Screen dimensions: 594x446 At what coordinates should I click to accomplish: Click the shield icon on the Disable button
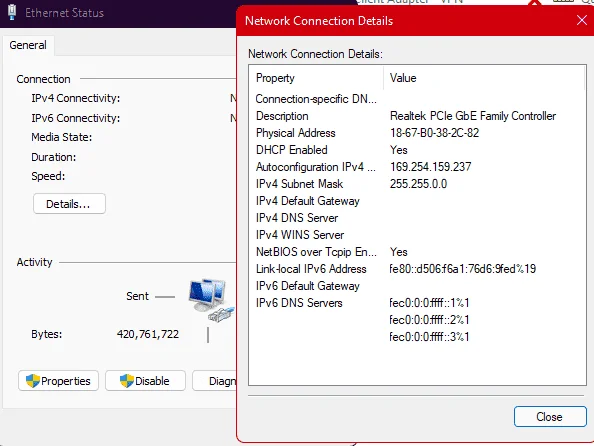coord(127,381)
